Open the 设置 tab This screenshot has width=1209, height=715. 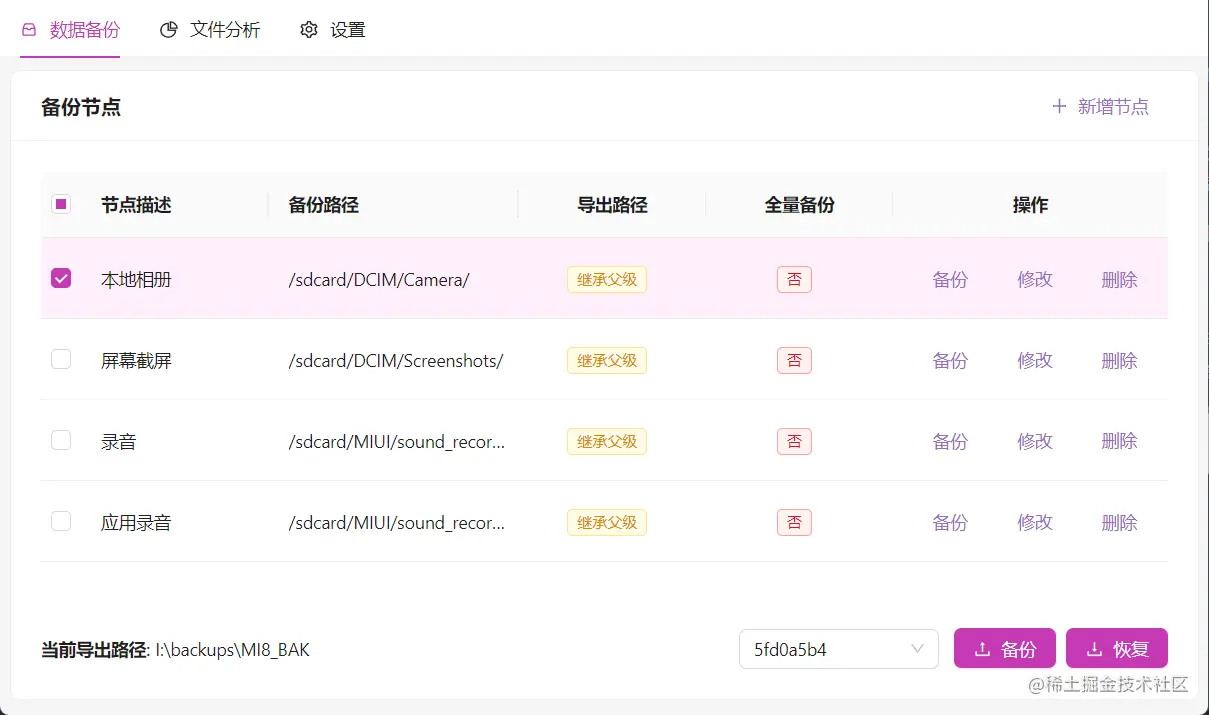333,30
